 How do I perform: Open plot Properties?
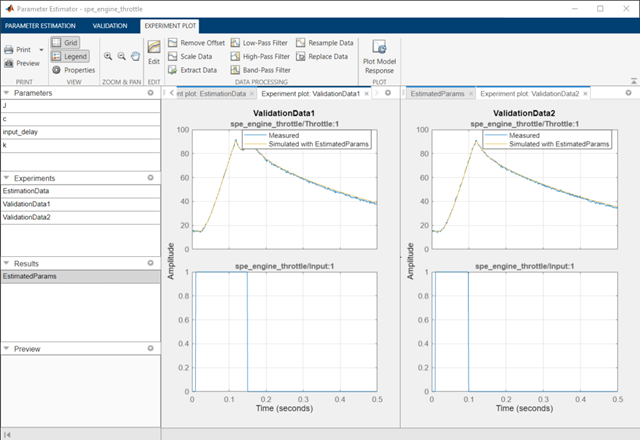(74, 70)
